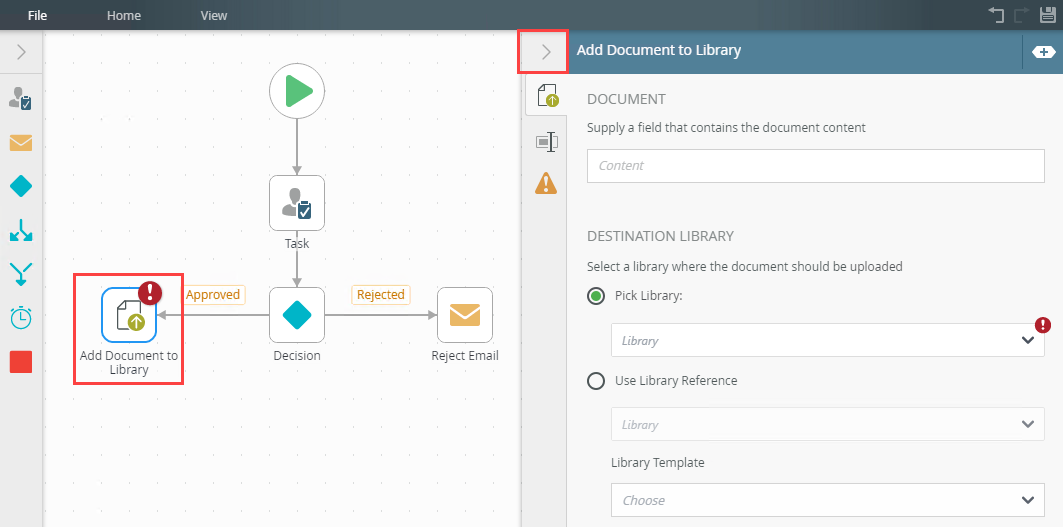Screen dimensions: 1063x527
Task: Click the Start node on canvas
Action: 297,92
